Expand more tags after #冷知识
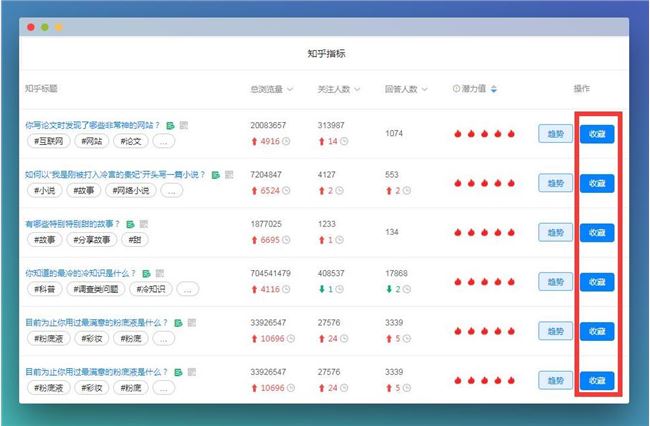650x426 pixels. 187,289
